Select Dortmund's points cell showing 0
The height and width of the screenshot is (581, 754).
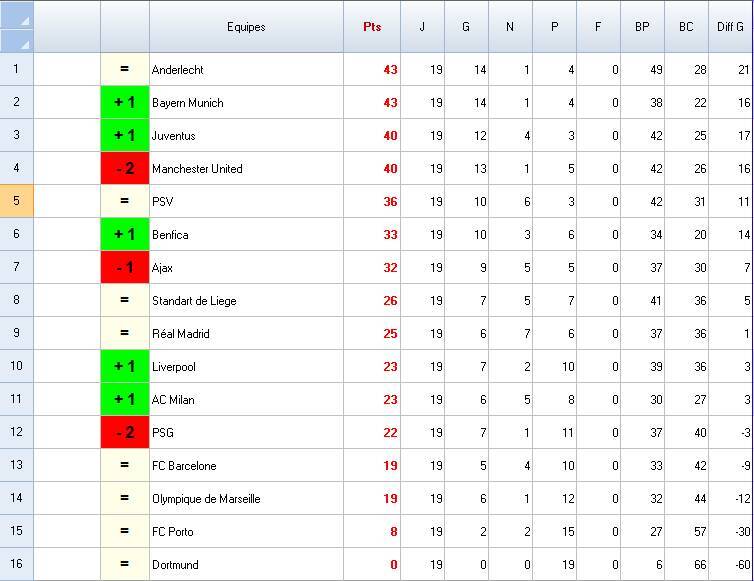coord(372,564)
